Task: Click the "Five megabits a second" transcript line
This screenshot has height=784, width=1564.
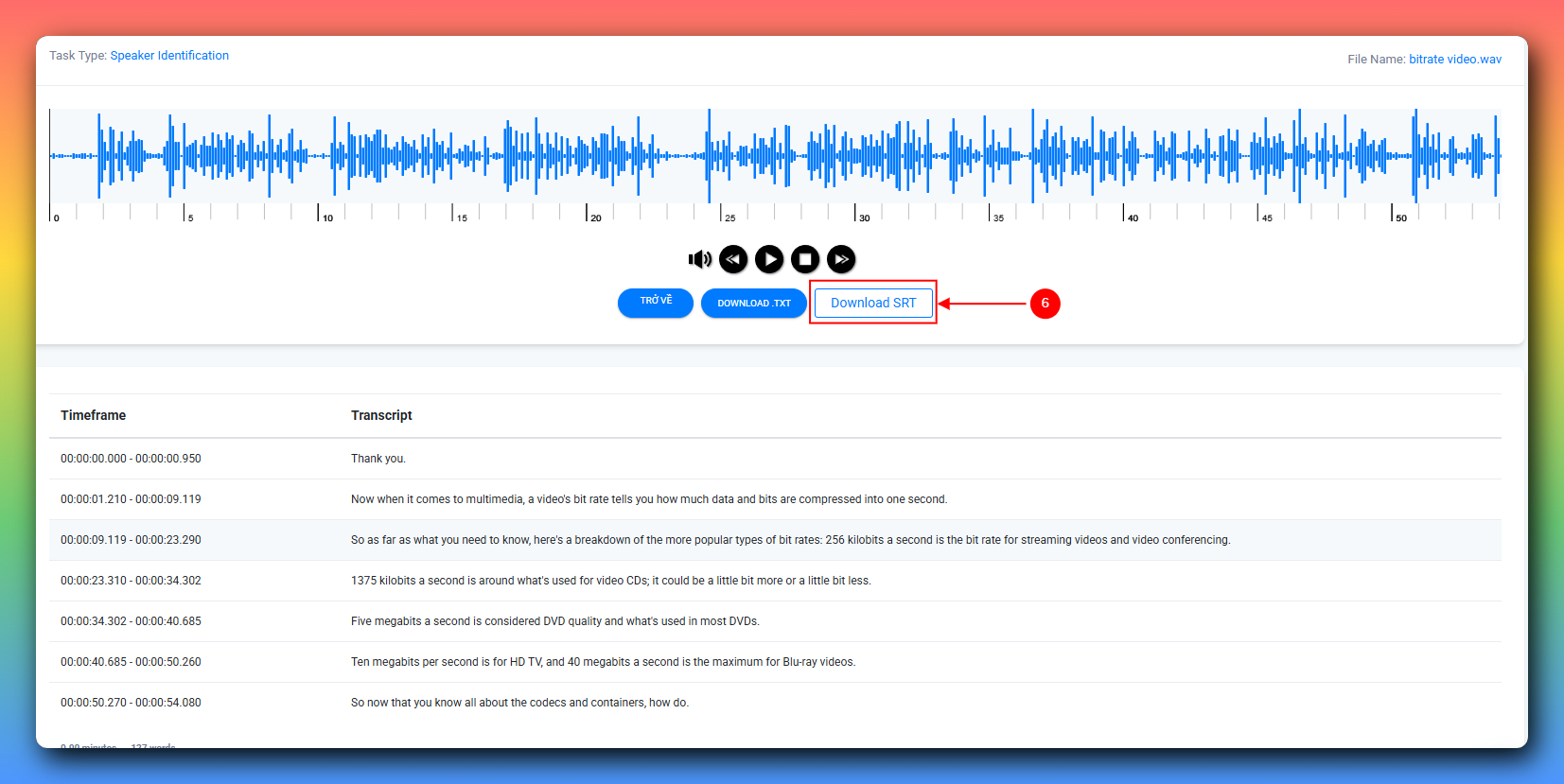Action: 554,621
